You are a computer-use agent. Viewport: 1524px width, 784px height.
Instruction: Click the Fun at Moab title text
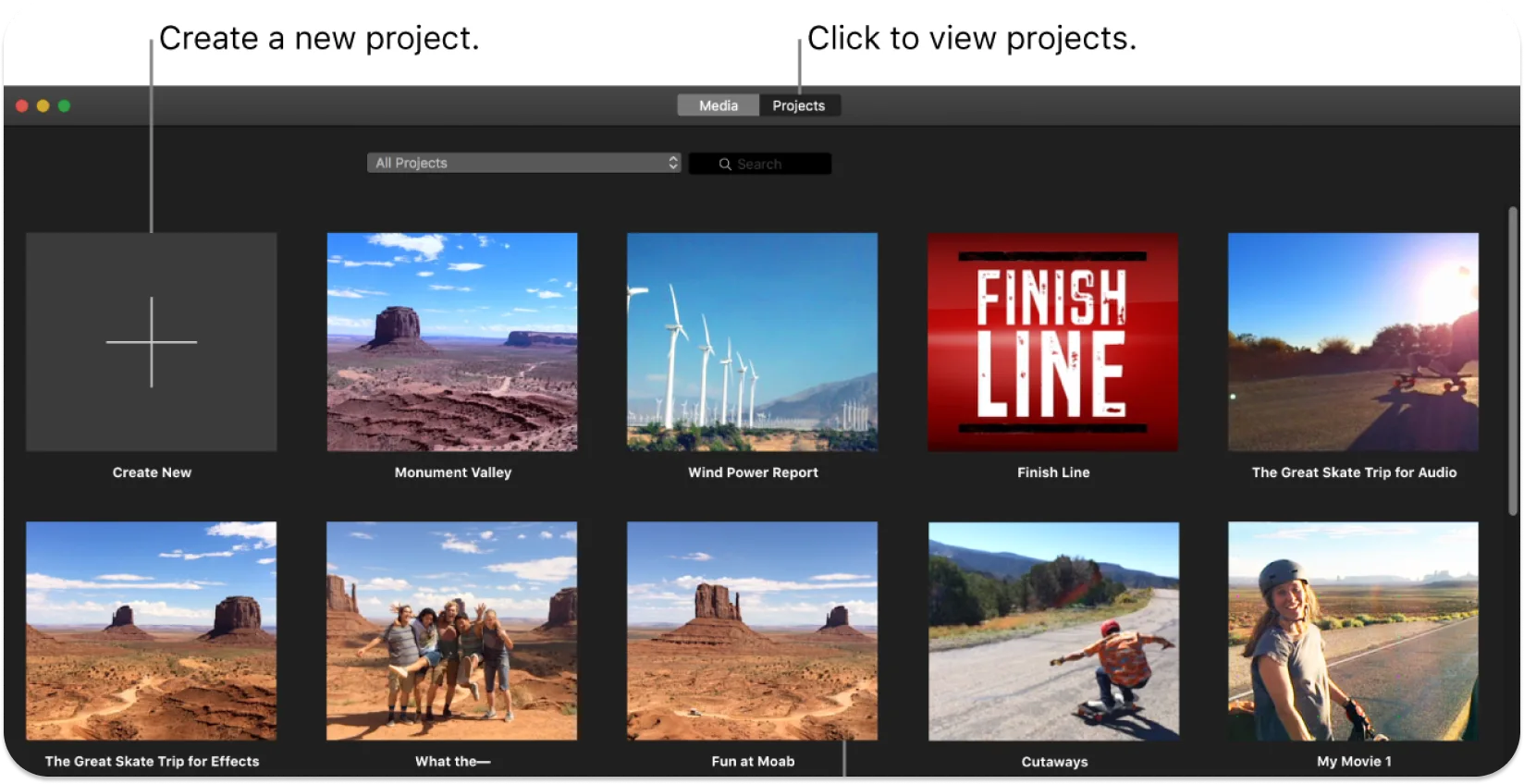[x=753, y=762]
